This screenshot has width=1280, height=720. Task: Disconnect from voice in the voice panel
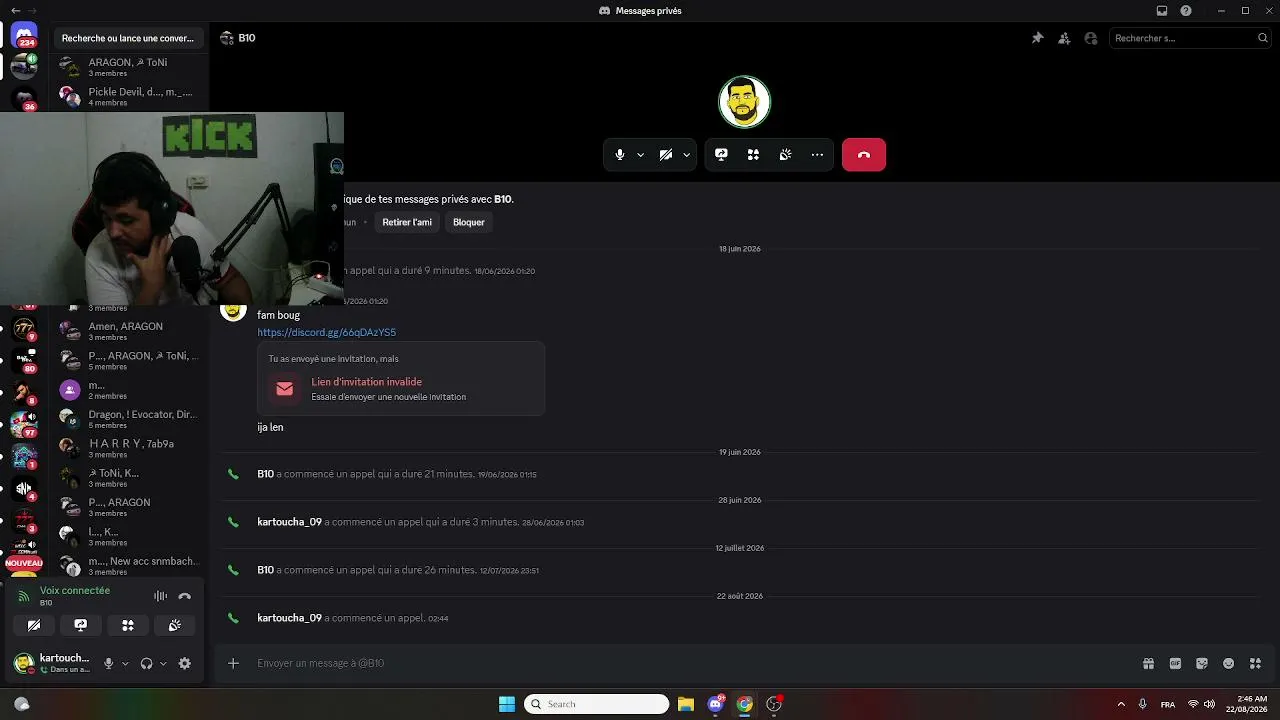(x=184, y=596)
